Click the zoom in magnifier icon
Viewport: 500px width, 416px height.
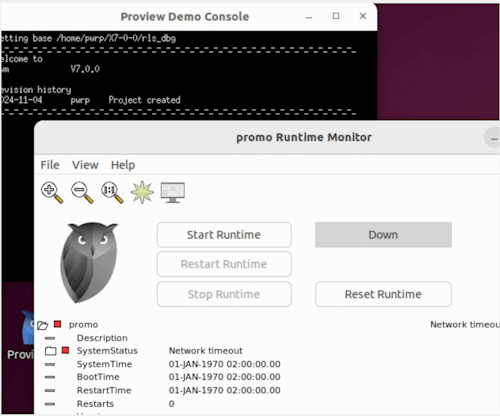(x=52, y=193)
